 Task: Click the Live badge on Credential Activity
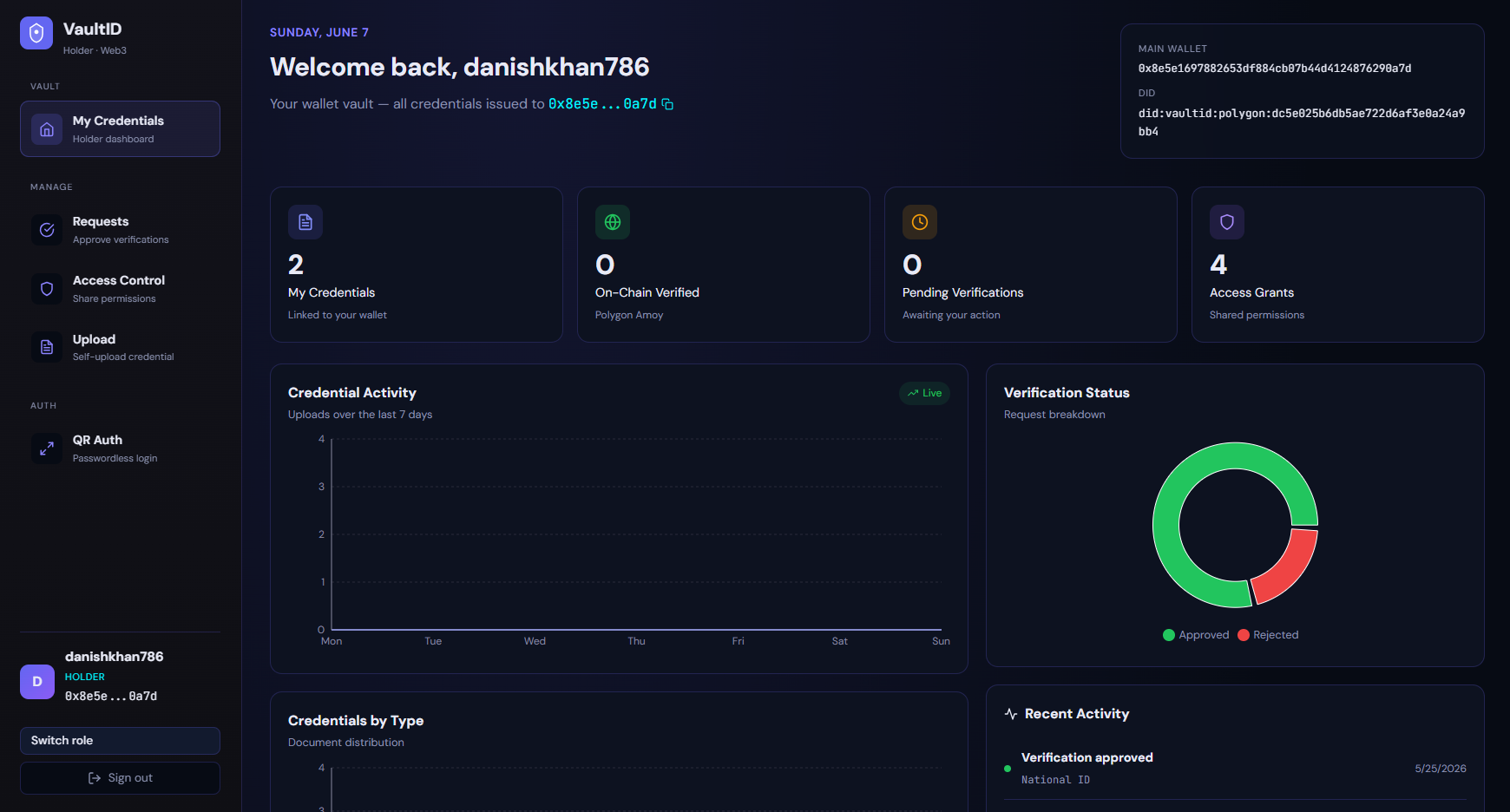(x=924, y=393)
